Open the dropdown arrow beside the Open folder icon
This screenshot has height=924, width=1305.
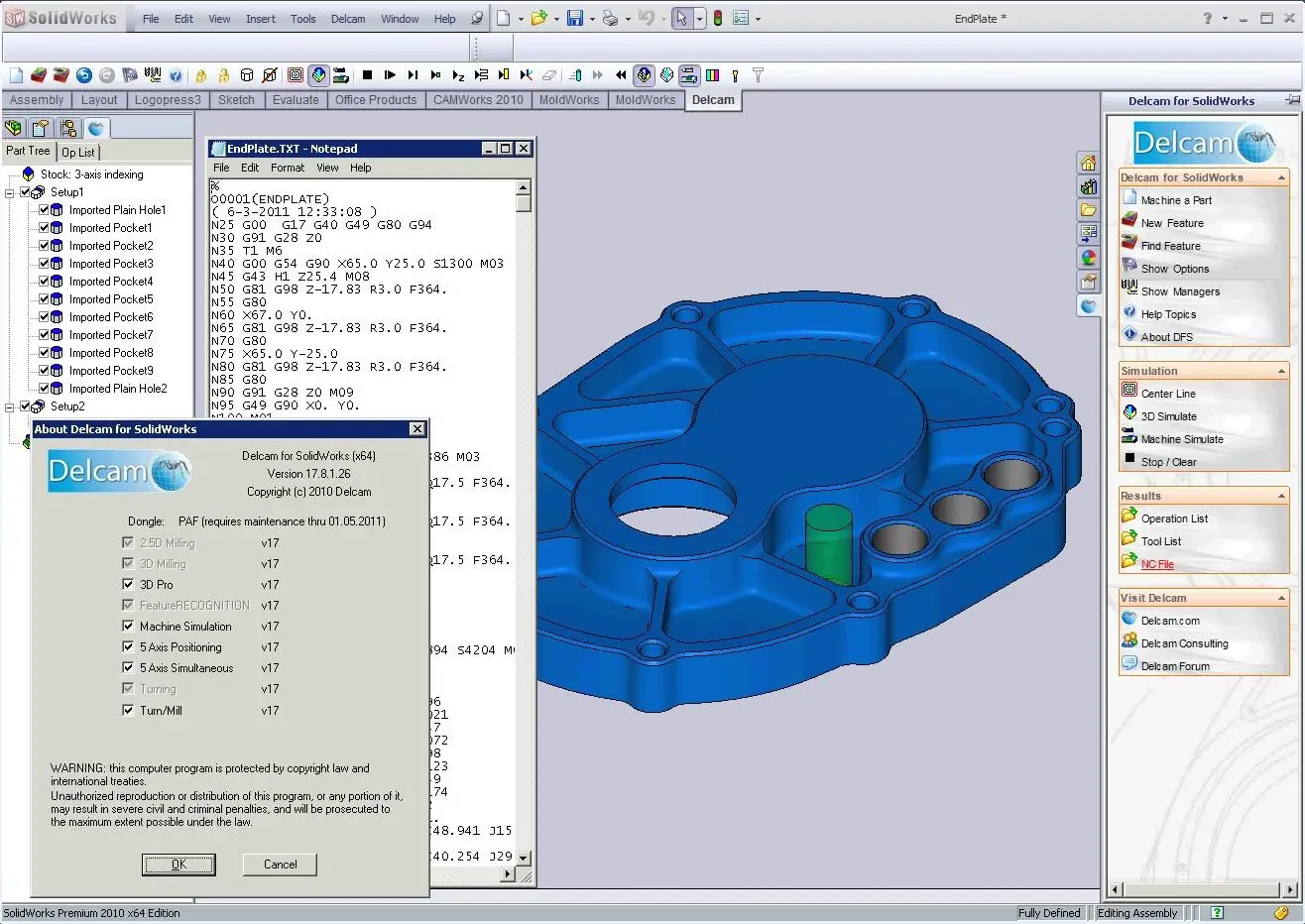(556, 19)
